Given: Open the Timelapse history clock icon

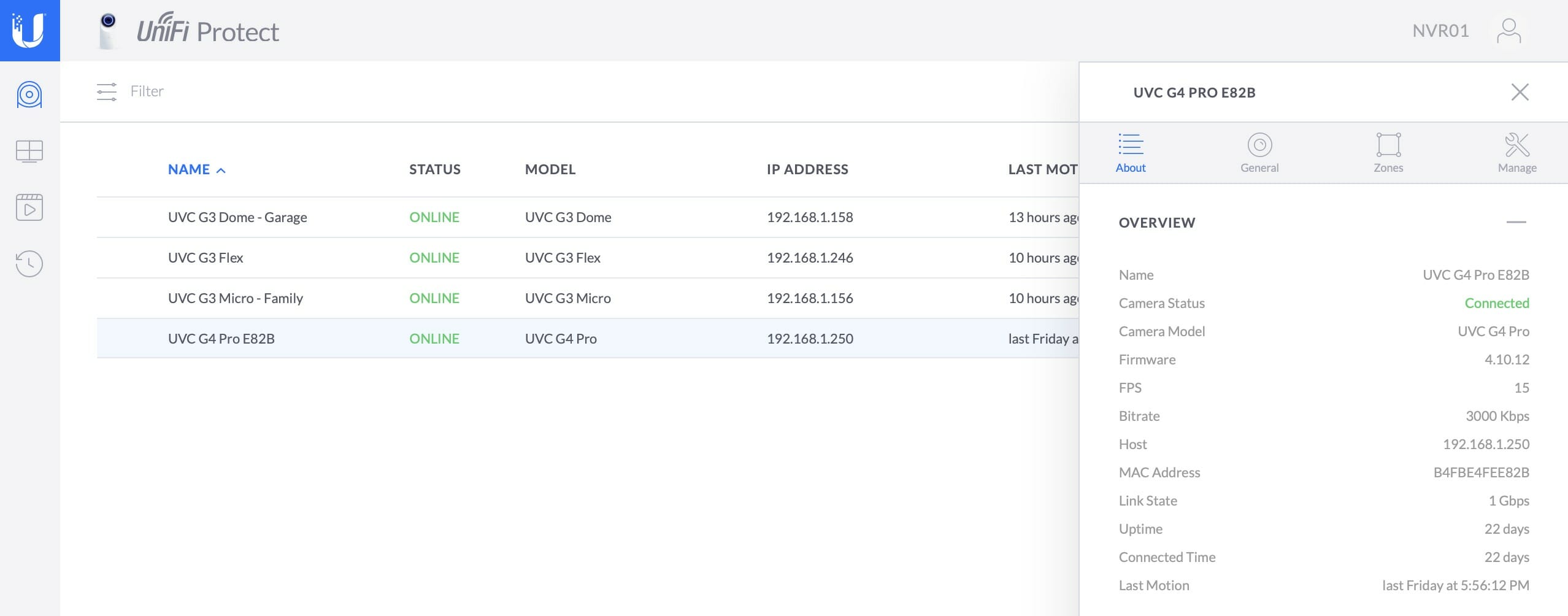Looking at the screenshot, I should click(x=29, y=264).
